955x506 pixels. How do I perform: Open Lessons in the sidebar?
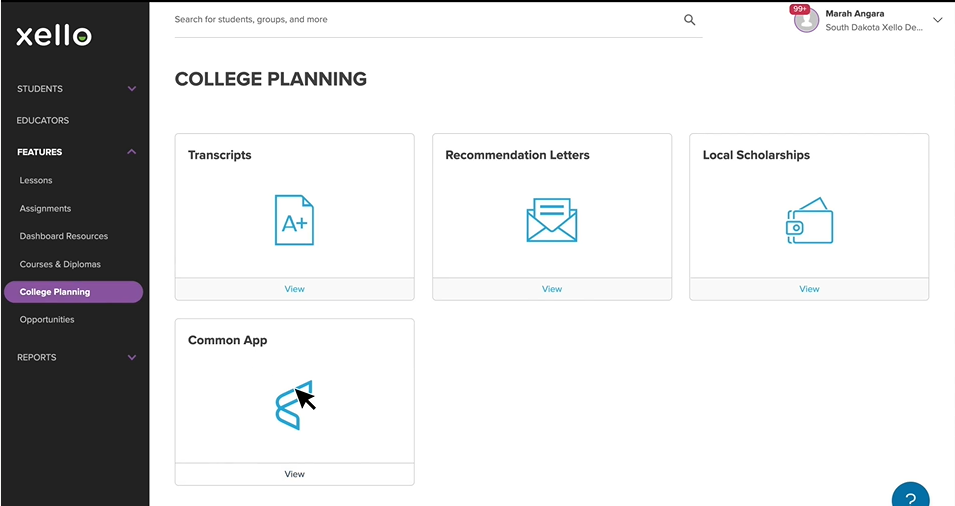click(36, 180)
